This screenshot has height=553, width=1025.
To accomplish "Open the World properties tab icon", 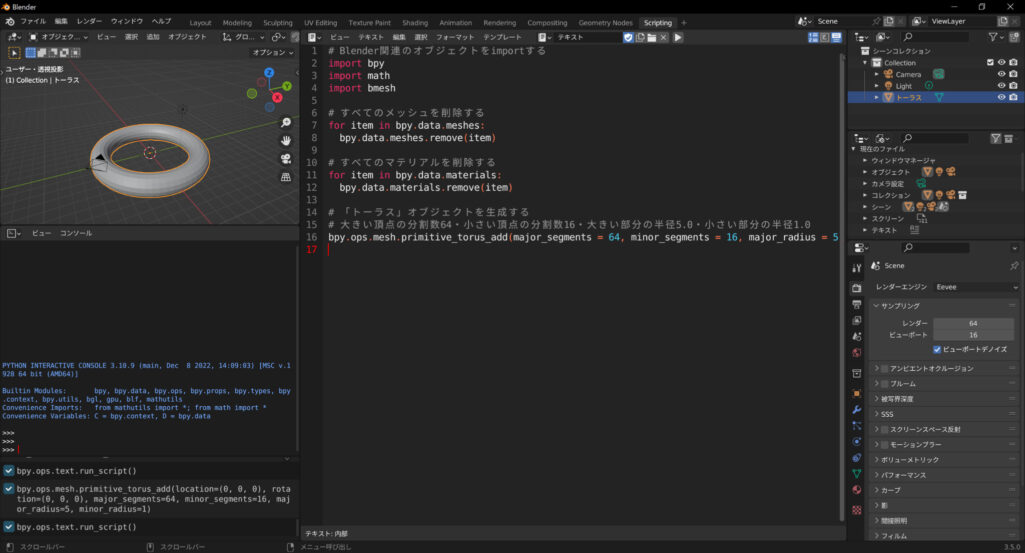I will [857, 353].
